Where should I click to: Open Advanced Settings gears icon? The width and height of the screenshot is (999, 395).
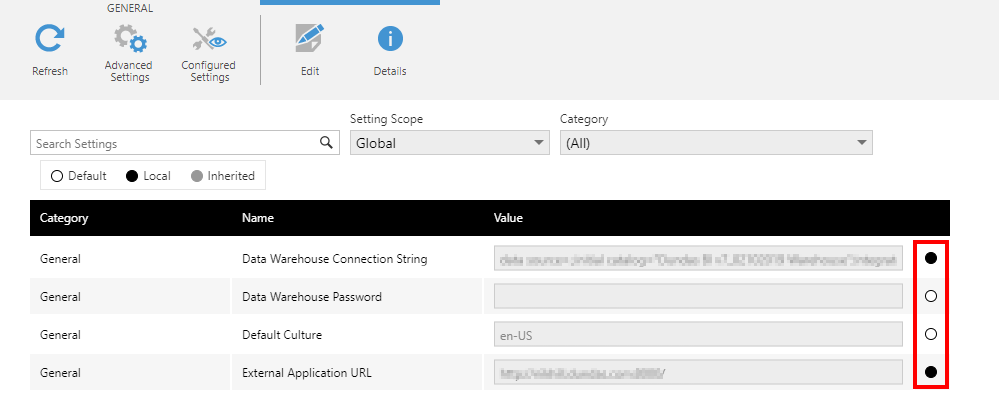[x=130, y=38]
